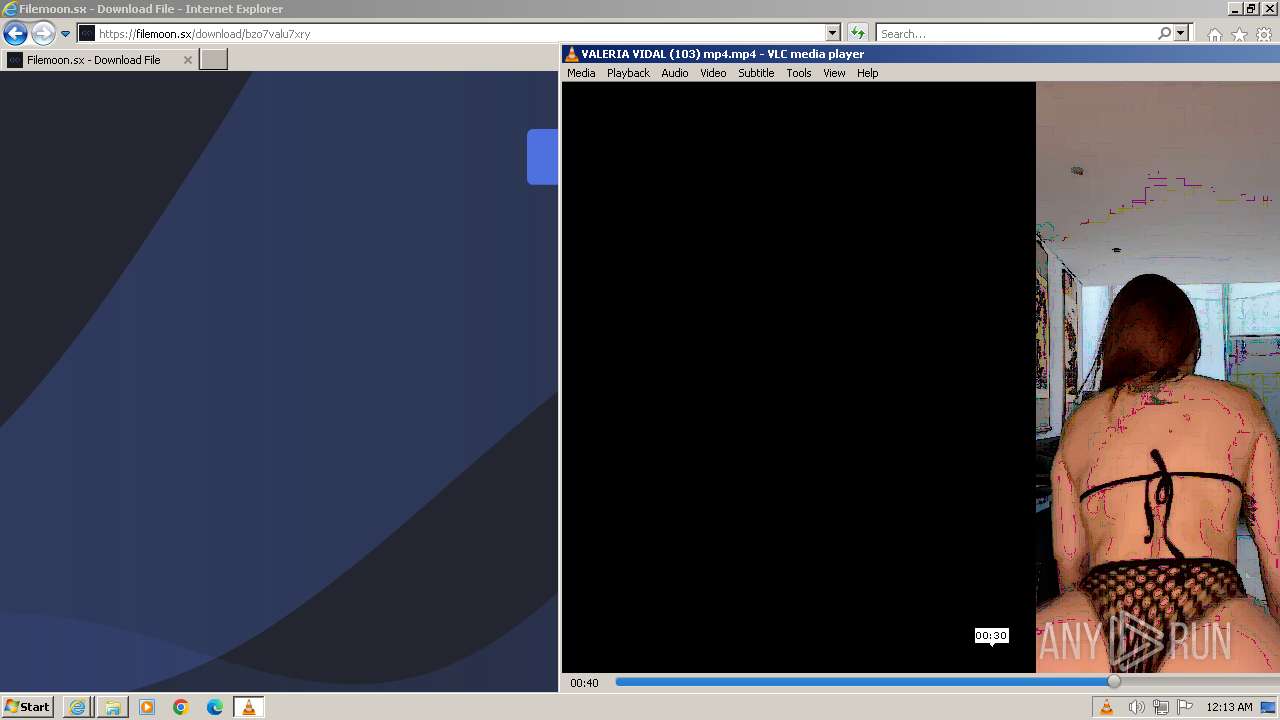1280x720 pixels.
Task: Open Internet Explorer from the taskbar
Action: pyautogui.click(x=77, y=707)
